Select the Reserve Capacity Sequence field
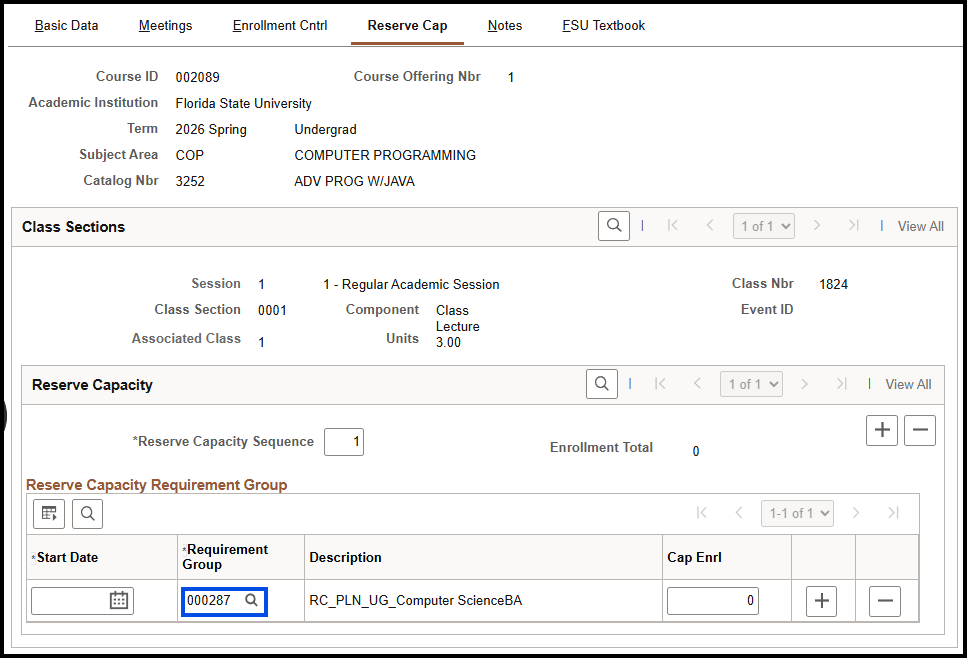 [343, 441]
